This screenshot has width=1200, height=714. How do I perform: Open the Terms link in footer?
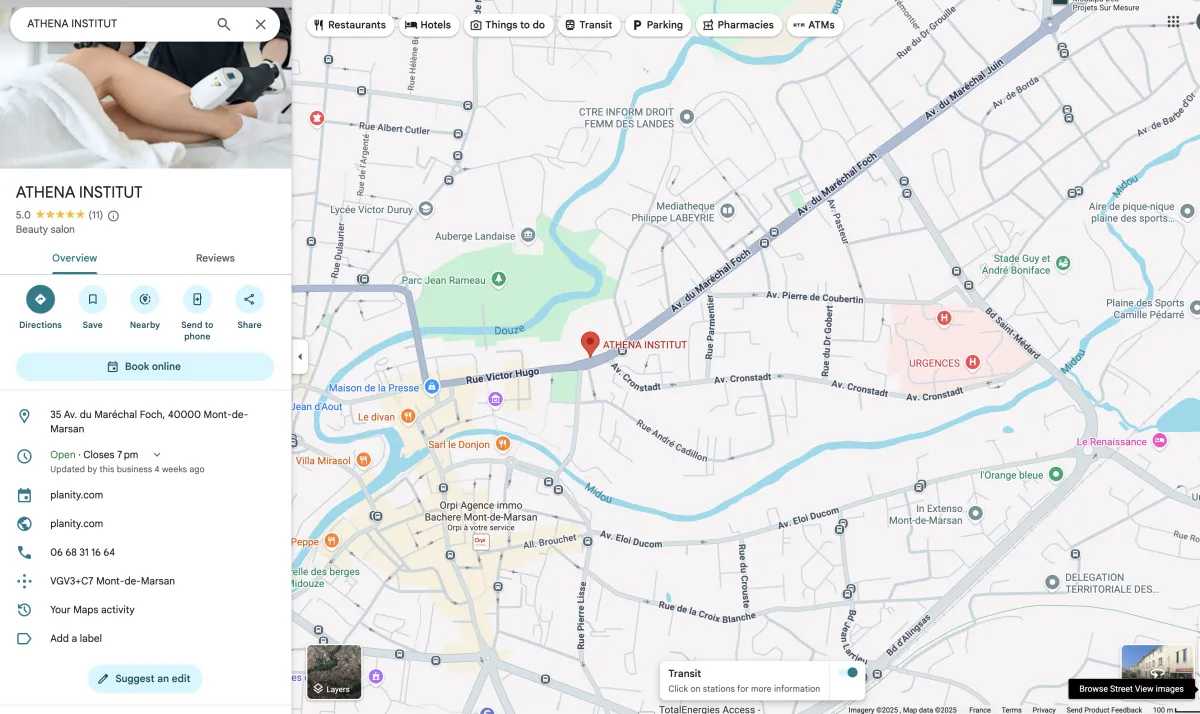[x=1012, y=709]
